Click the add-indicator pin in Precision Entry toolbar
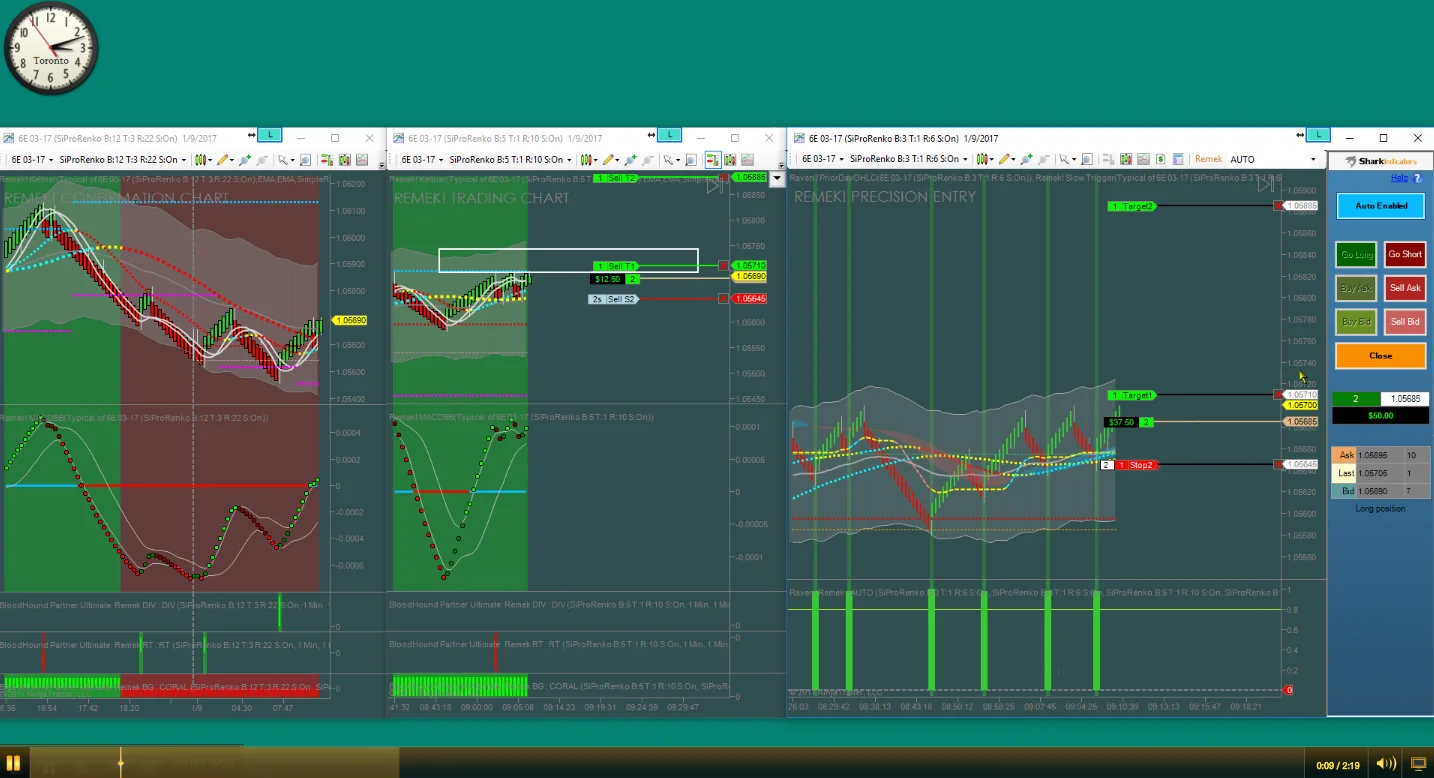Screen dimensions: 1434x778 coord(1027,159)
